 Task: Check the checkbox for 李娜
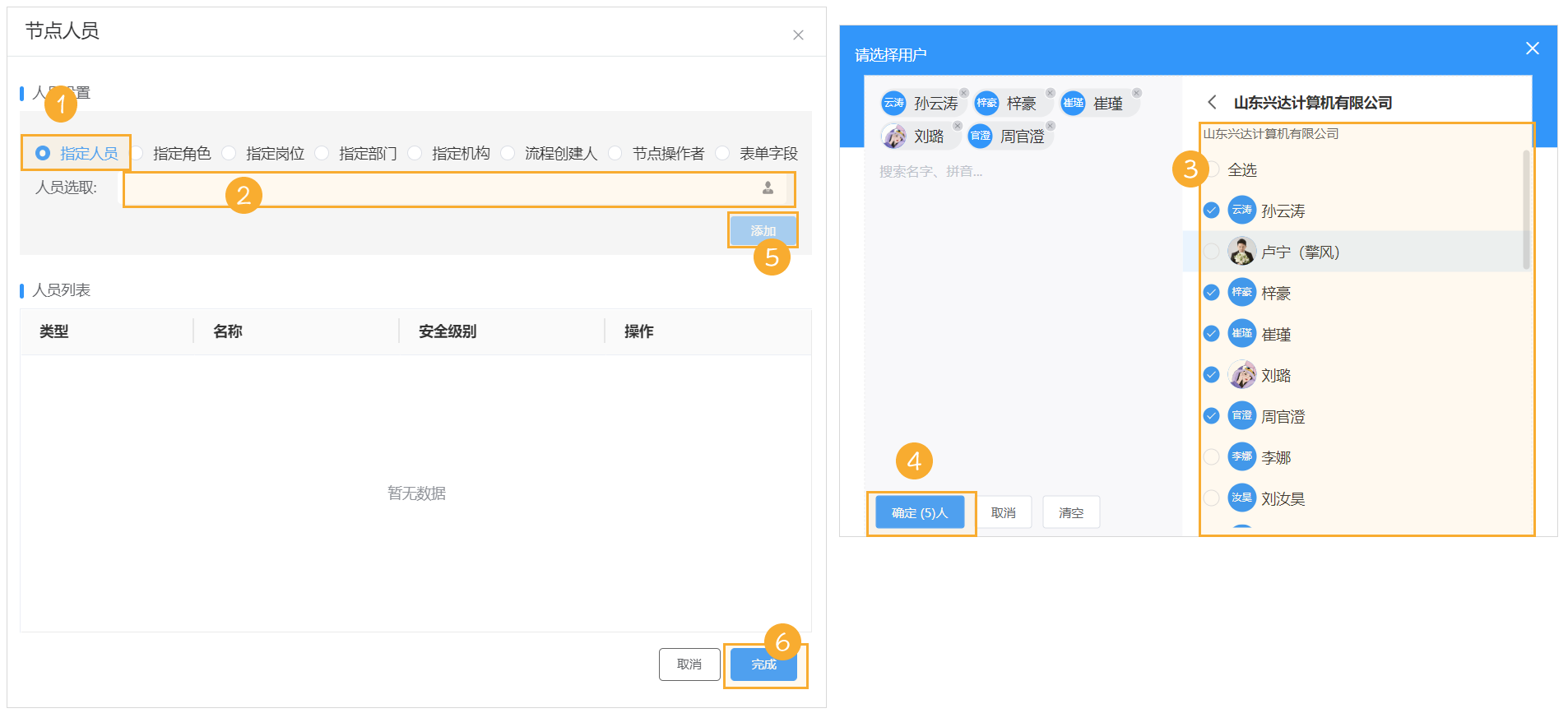[x=1212, y=457]
